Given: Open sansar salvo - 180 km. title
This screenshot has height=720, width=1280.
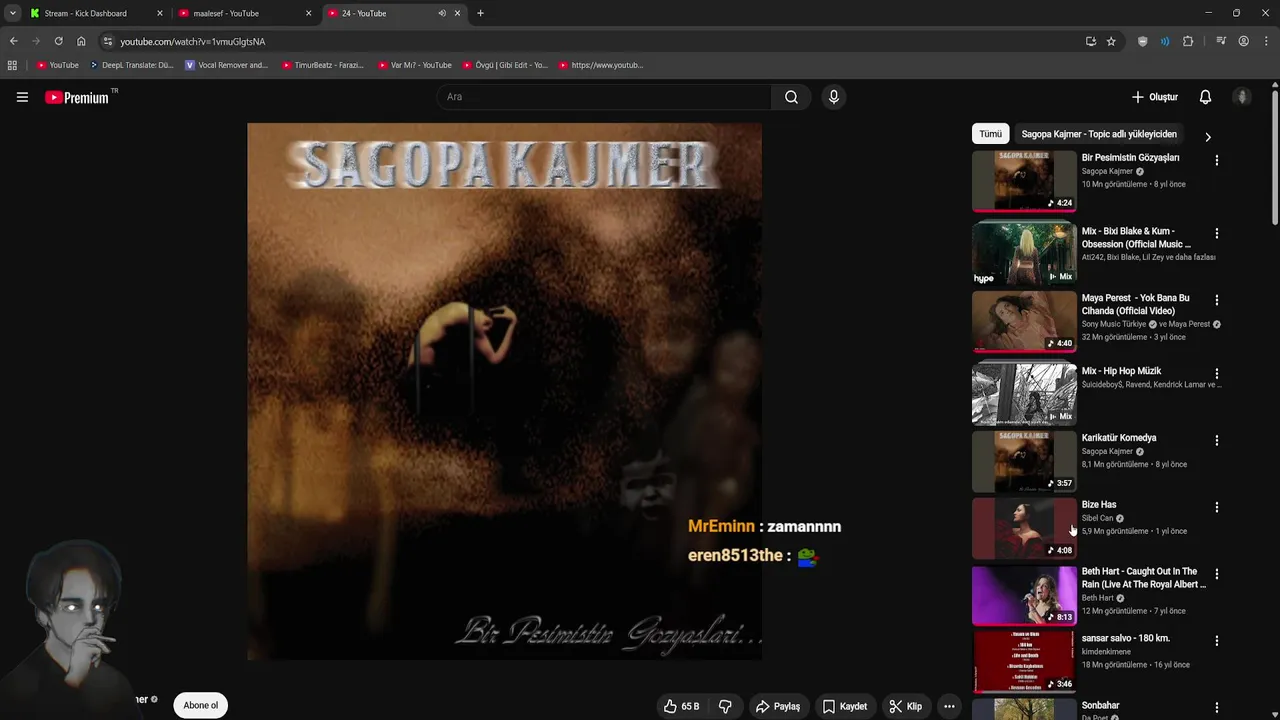Looking at the screenshot, I should (x=1125, y=638).
